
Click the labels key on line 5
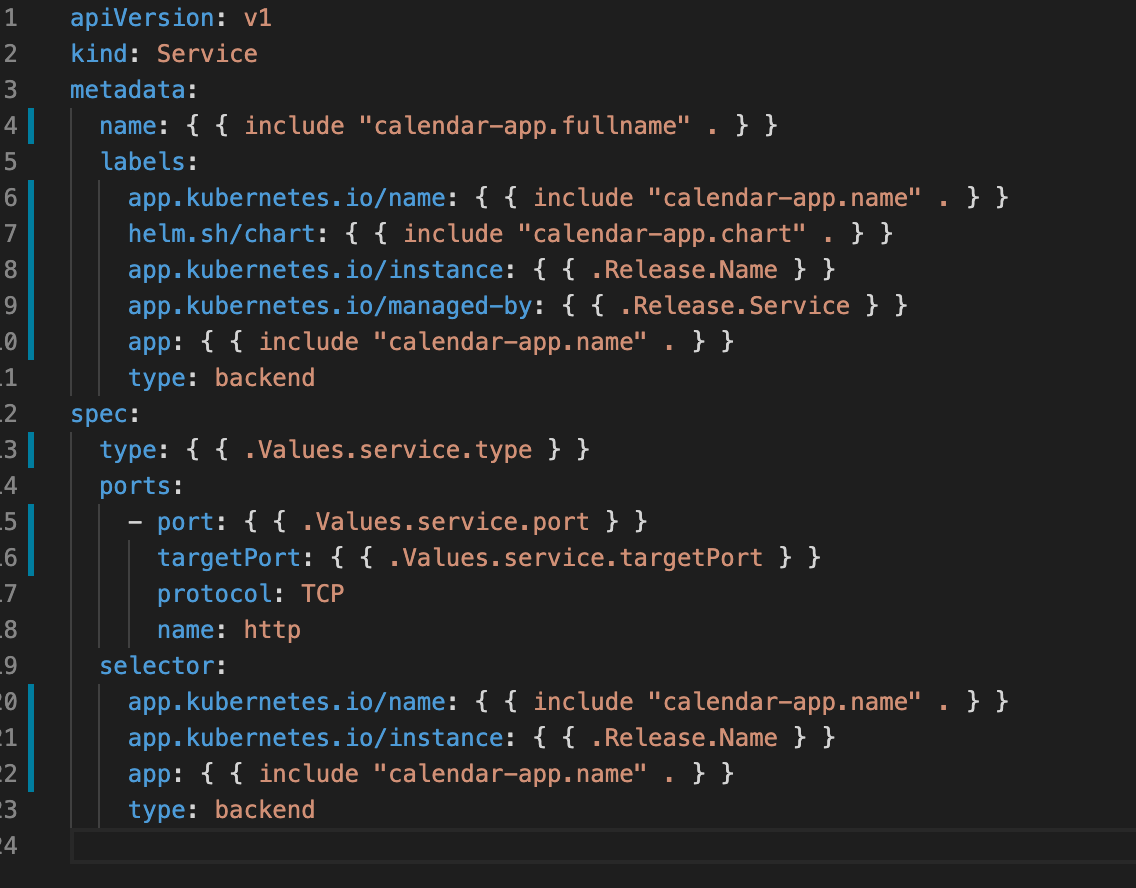[x=142, y=161]
